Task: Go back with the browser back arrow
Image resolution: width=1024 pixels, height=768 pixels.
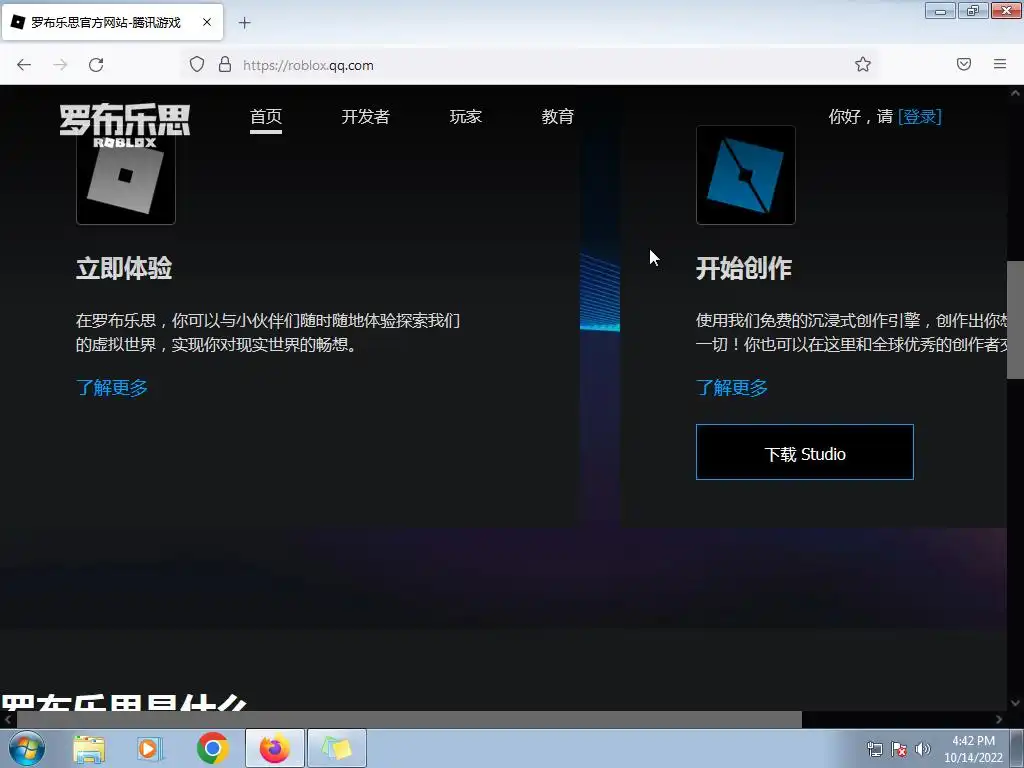Action: (x=24, y=65)
